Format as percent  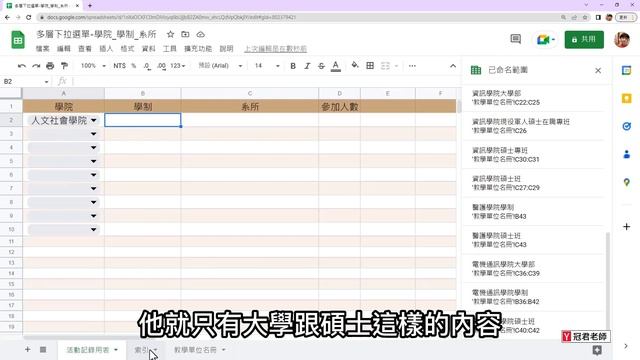pyautogui.click(x=133, y=66)
